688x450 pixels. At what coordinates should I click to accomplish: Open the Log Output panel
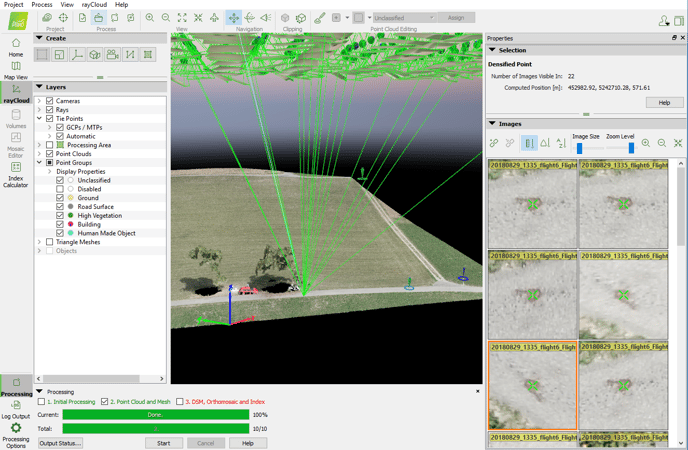click(x=16, y=408)
